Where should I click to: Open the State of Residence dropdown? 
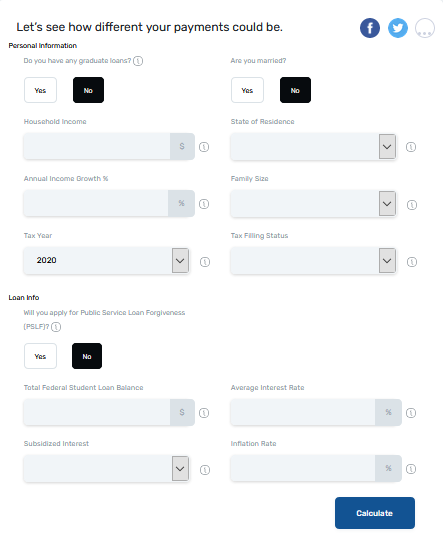tap(313, 146)
